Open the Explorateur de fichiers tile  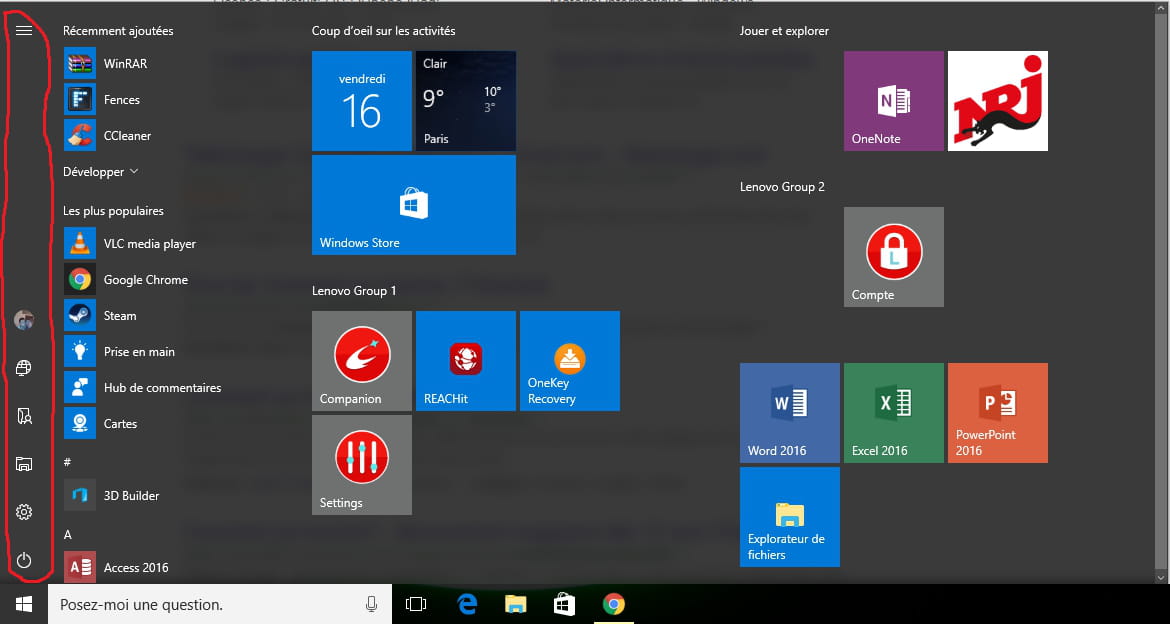point(790,517)
